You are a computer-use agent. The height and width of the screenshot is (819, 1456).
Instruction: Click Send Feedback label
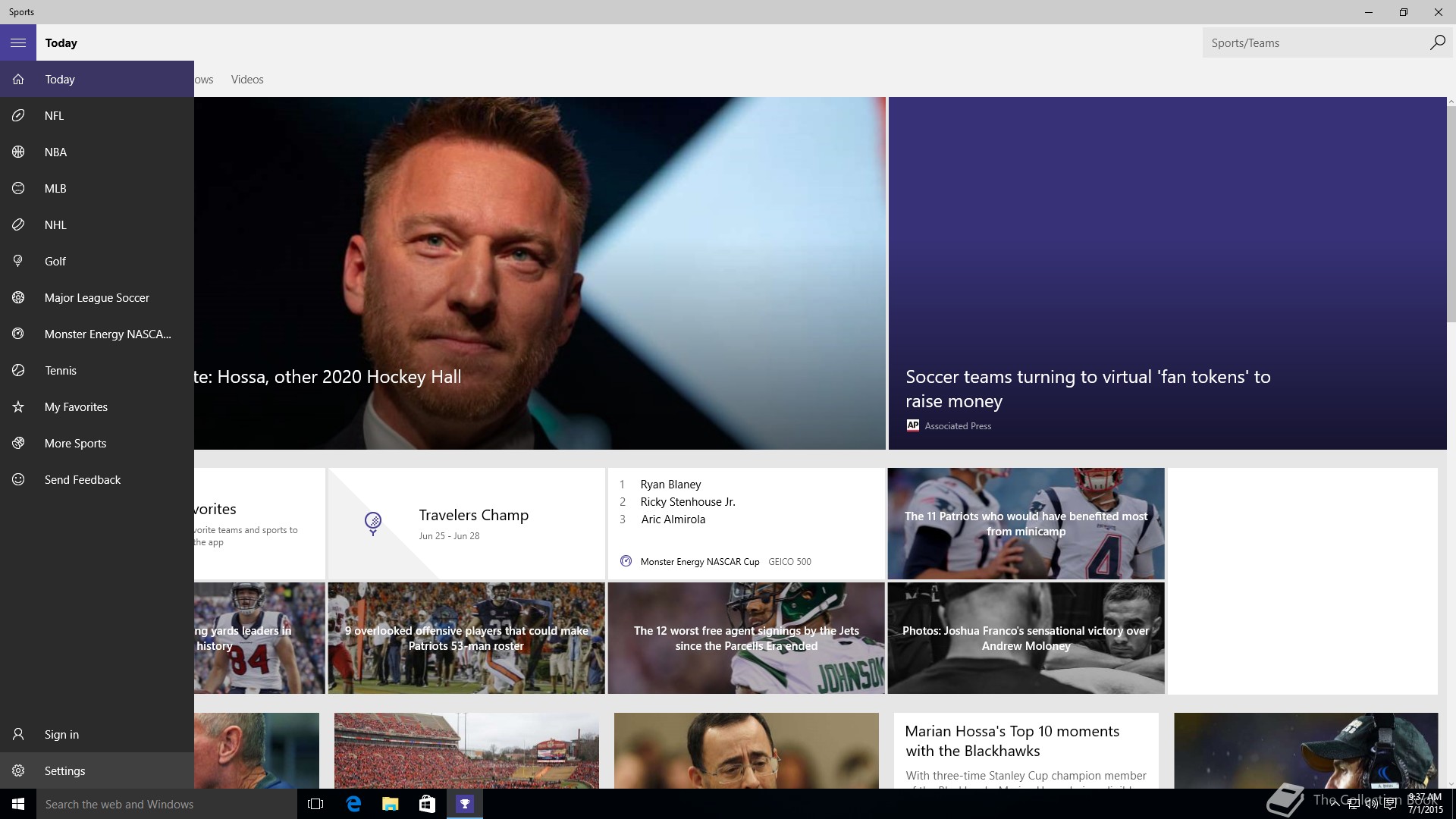click(x=83, y=480)
